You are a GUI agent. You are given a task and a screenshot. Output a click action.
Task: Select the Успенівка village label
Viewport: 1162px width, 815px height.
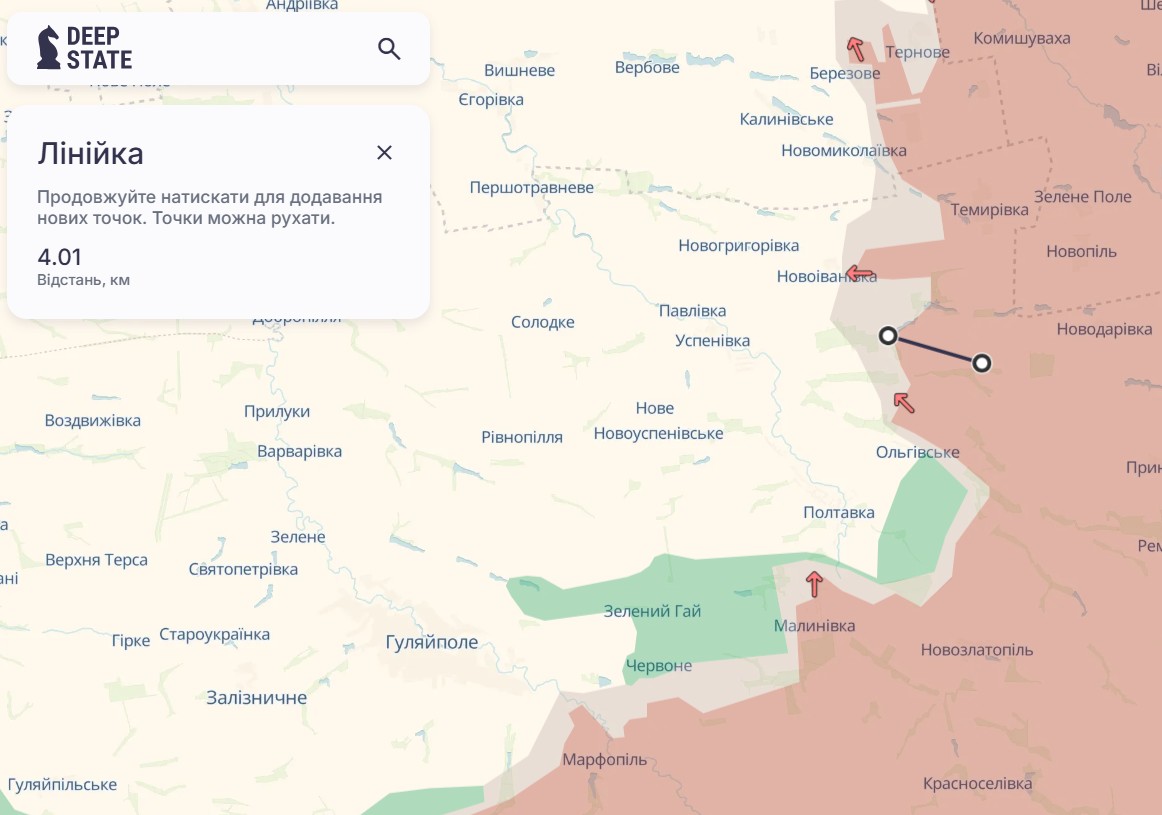click(712, 341)
